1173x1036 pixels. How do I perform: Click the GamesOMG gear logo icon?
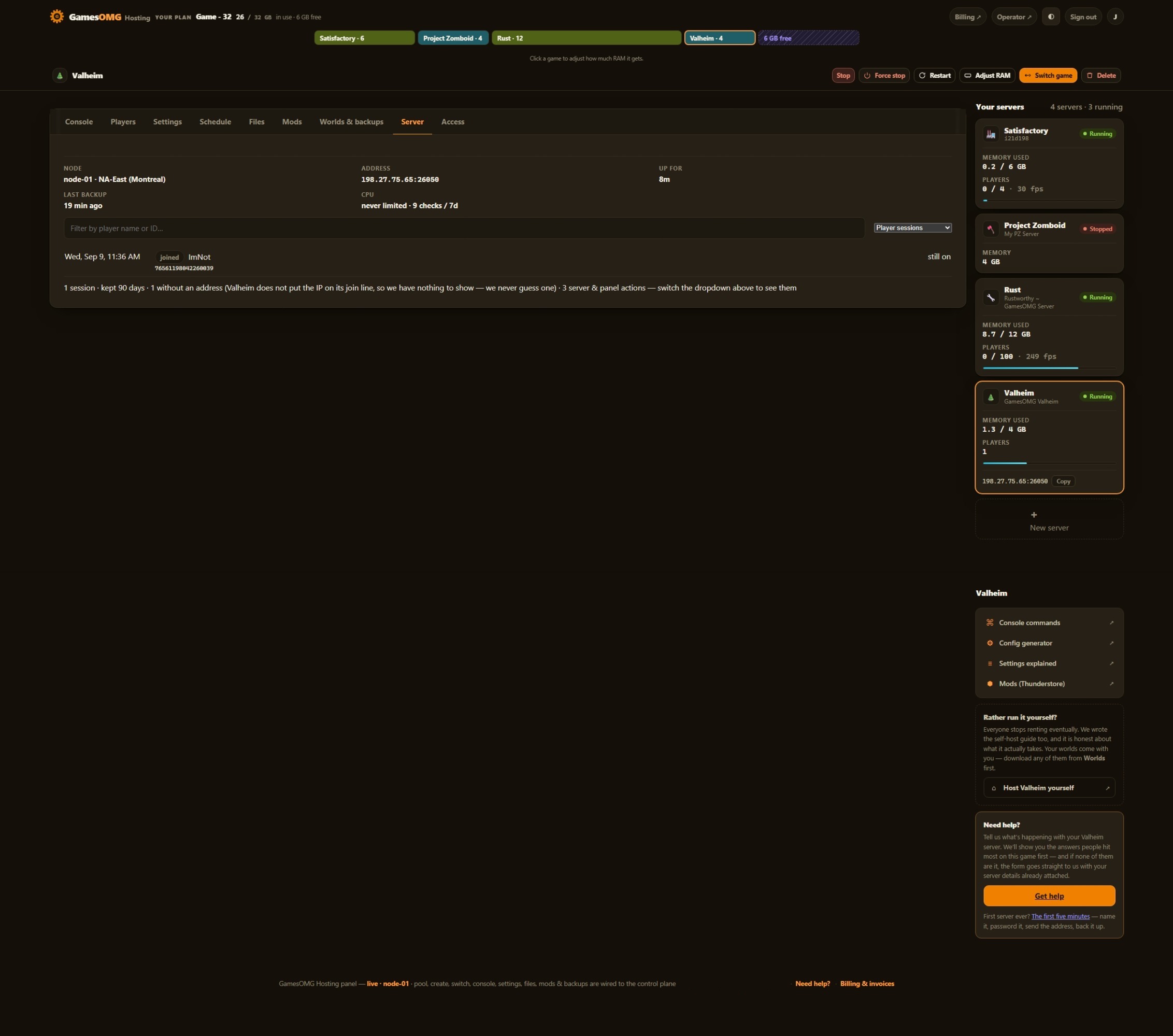57,17
